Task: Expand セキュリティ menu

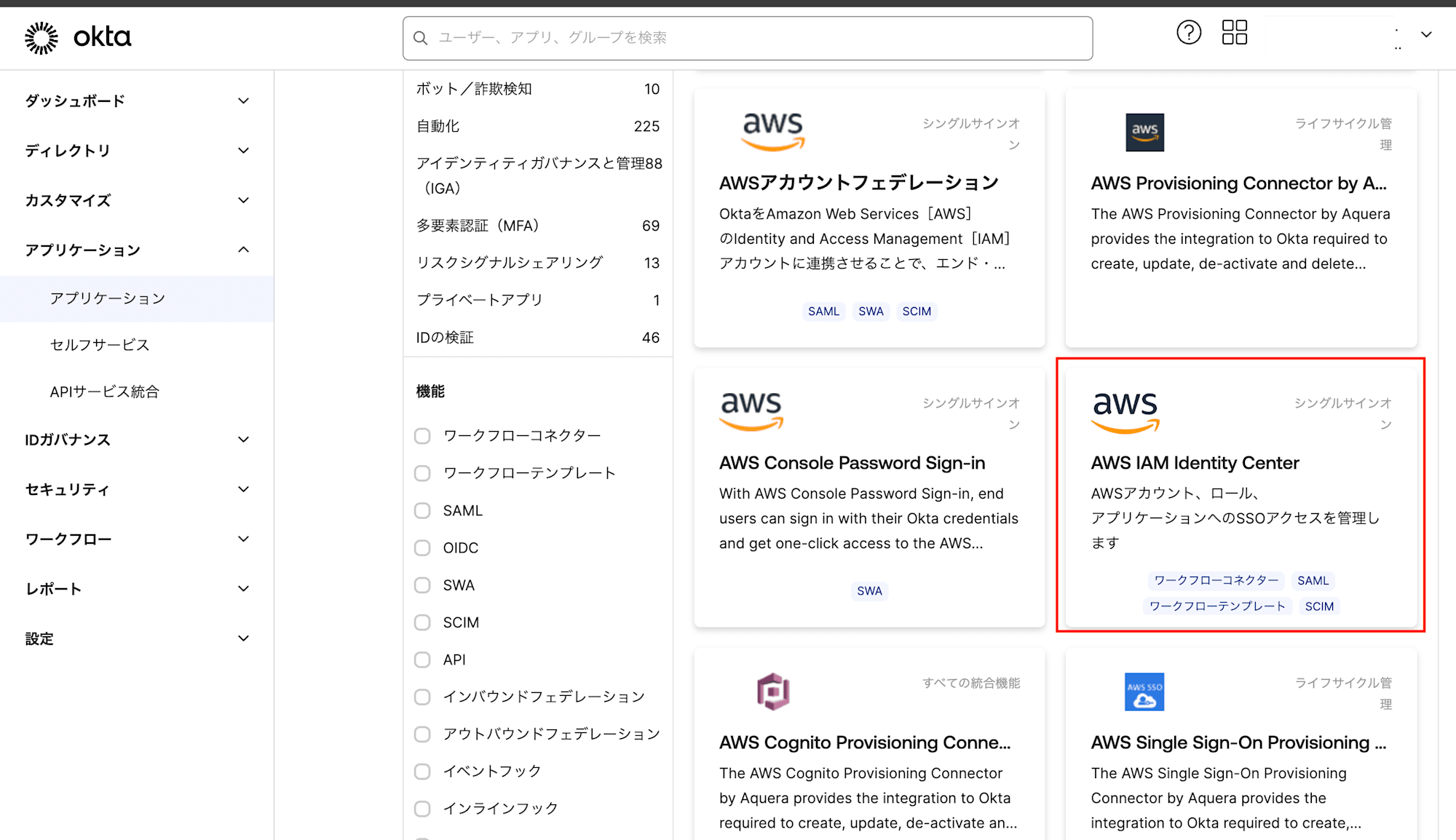Action: click(x=137, y=489)
